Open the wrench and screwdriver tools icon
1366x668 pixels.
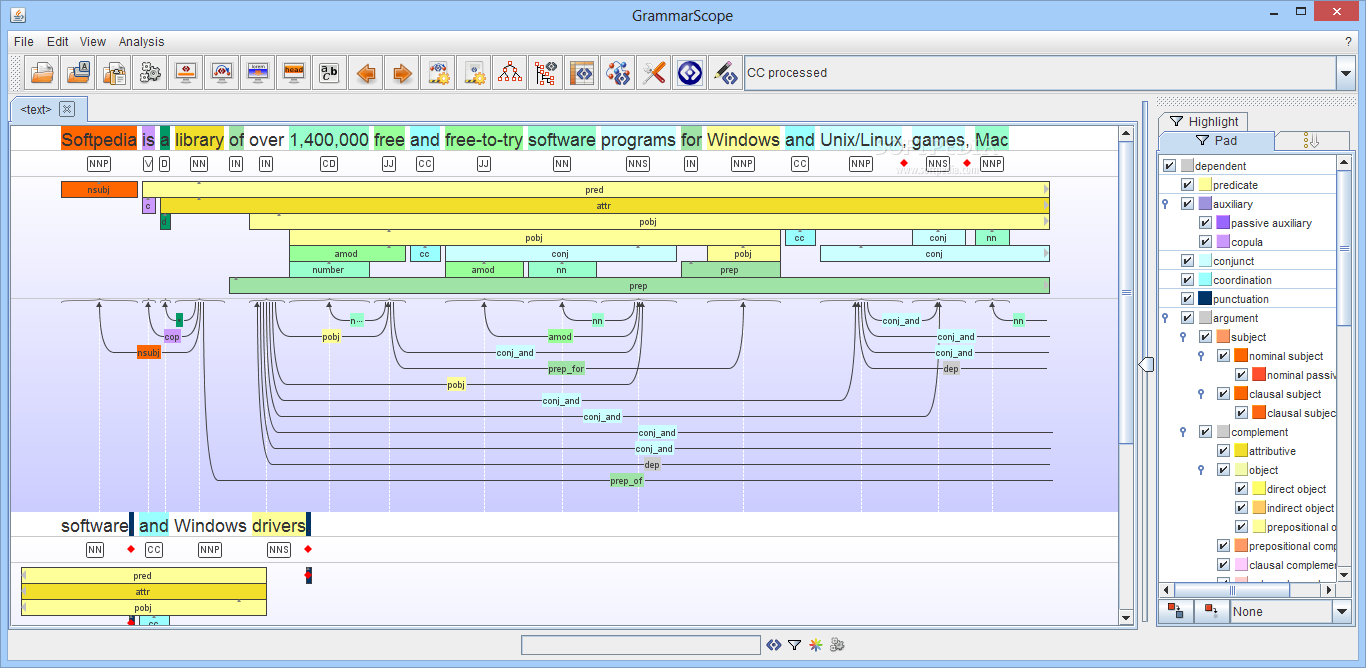pyautogui.click(x=654, y=73)
